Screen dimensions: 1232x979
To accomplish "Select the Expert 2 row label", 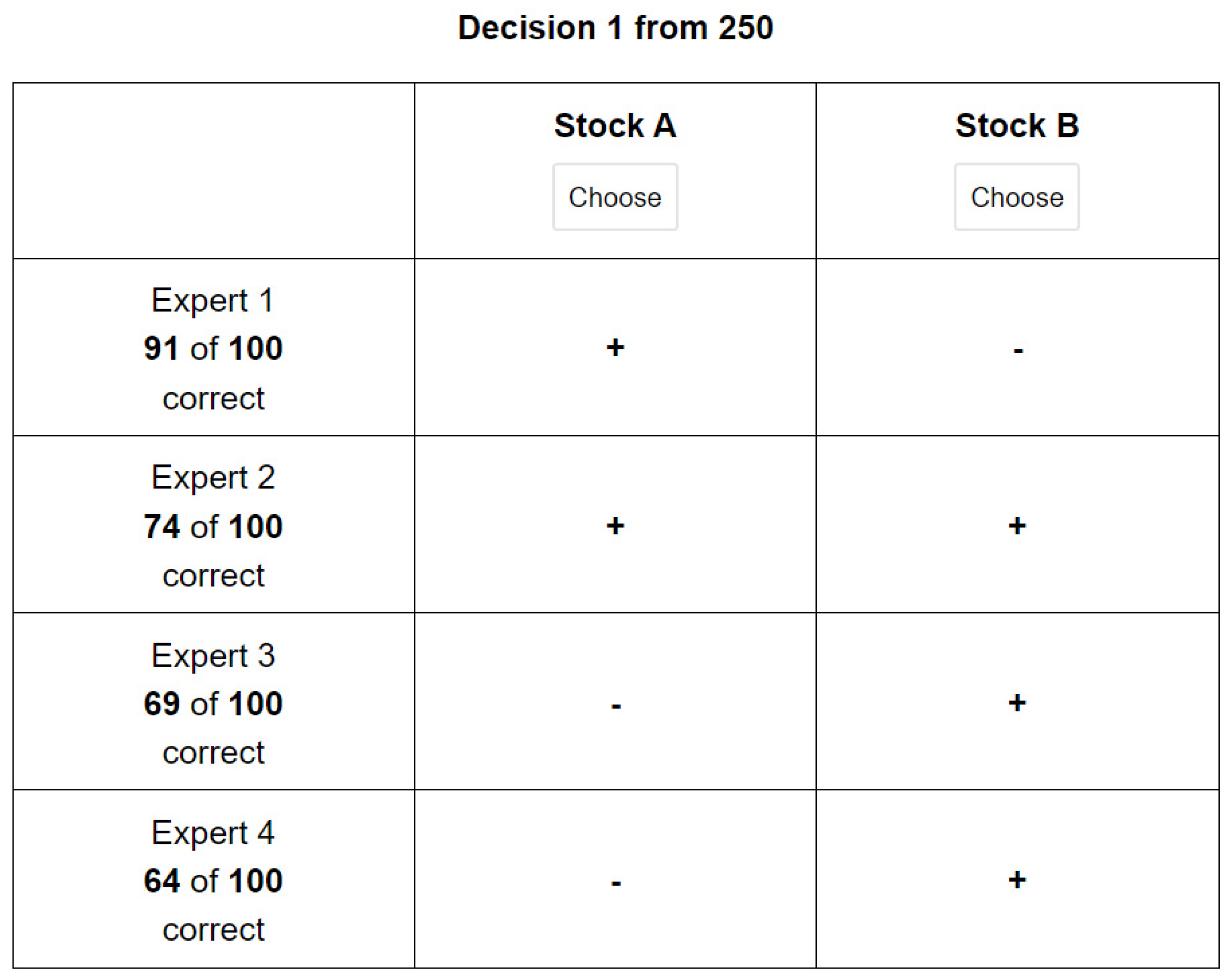I will coord(213,477).
